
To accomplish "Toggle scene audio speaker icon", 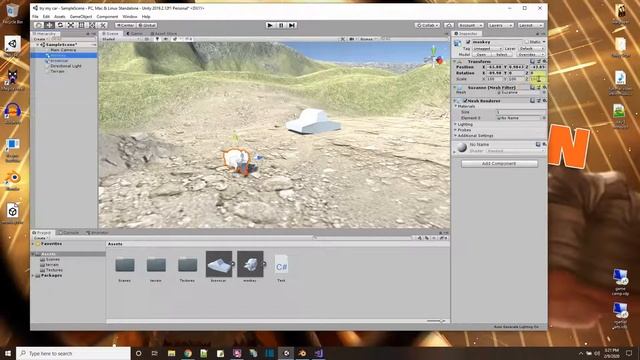I will coord(166,39).
